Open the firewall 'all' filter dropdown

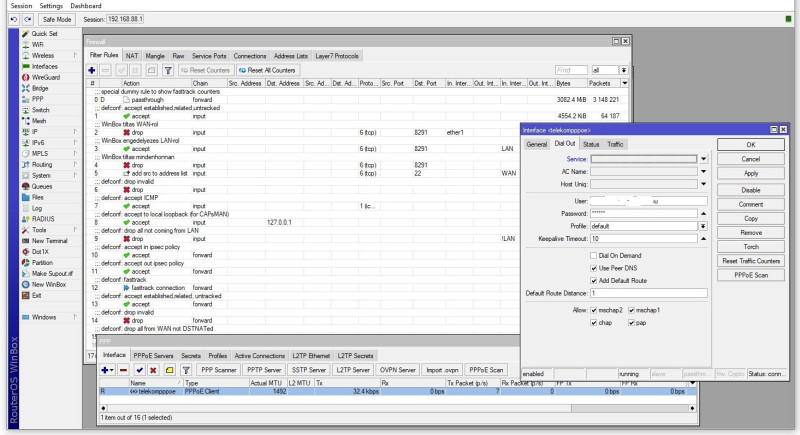(x=623, y=70)
